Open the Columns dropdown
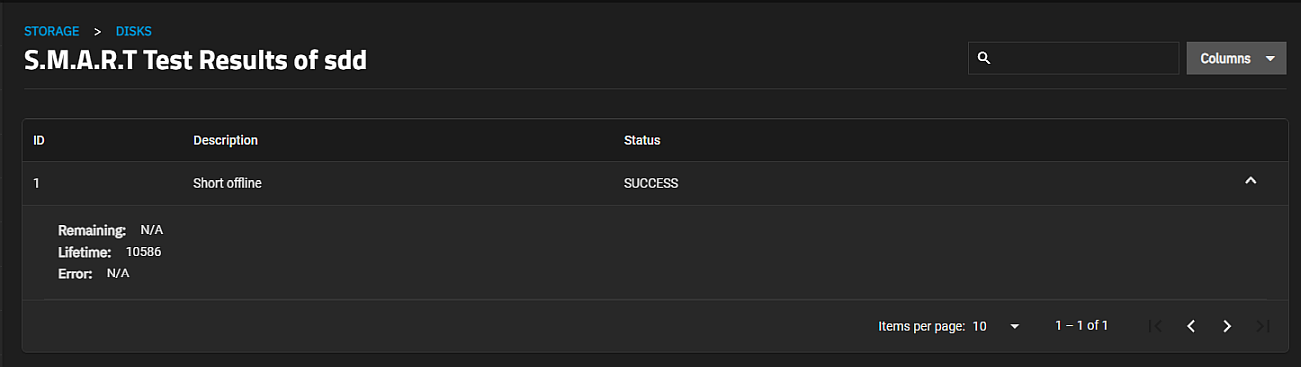 (1236, 58)
